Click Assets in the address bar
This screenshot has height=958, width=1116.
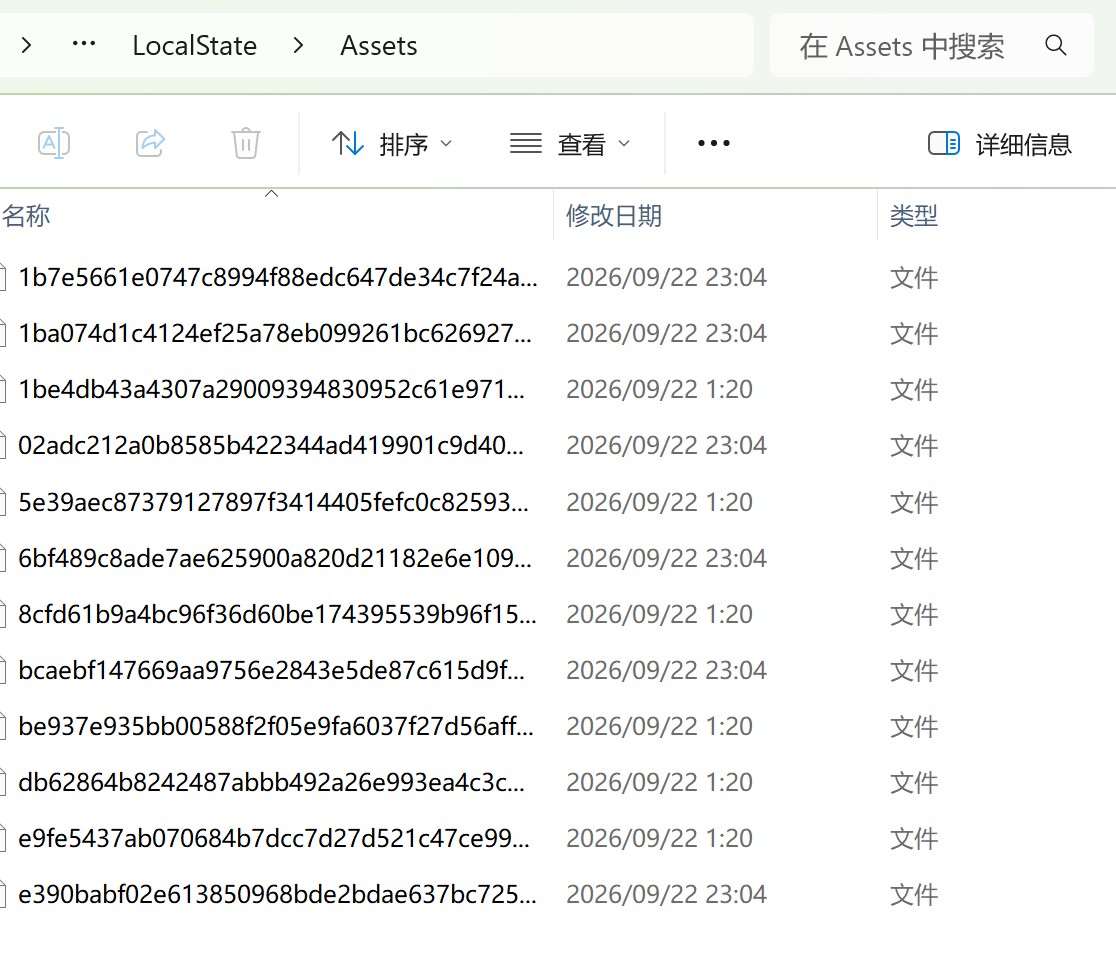(379, 46)
